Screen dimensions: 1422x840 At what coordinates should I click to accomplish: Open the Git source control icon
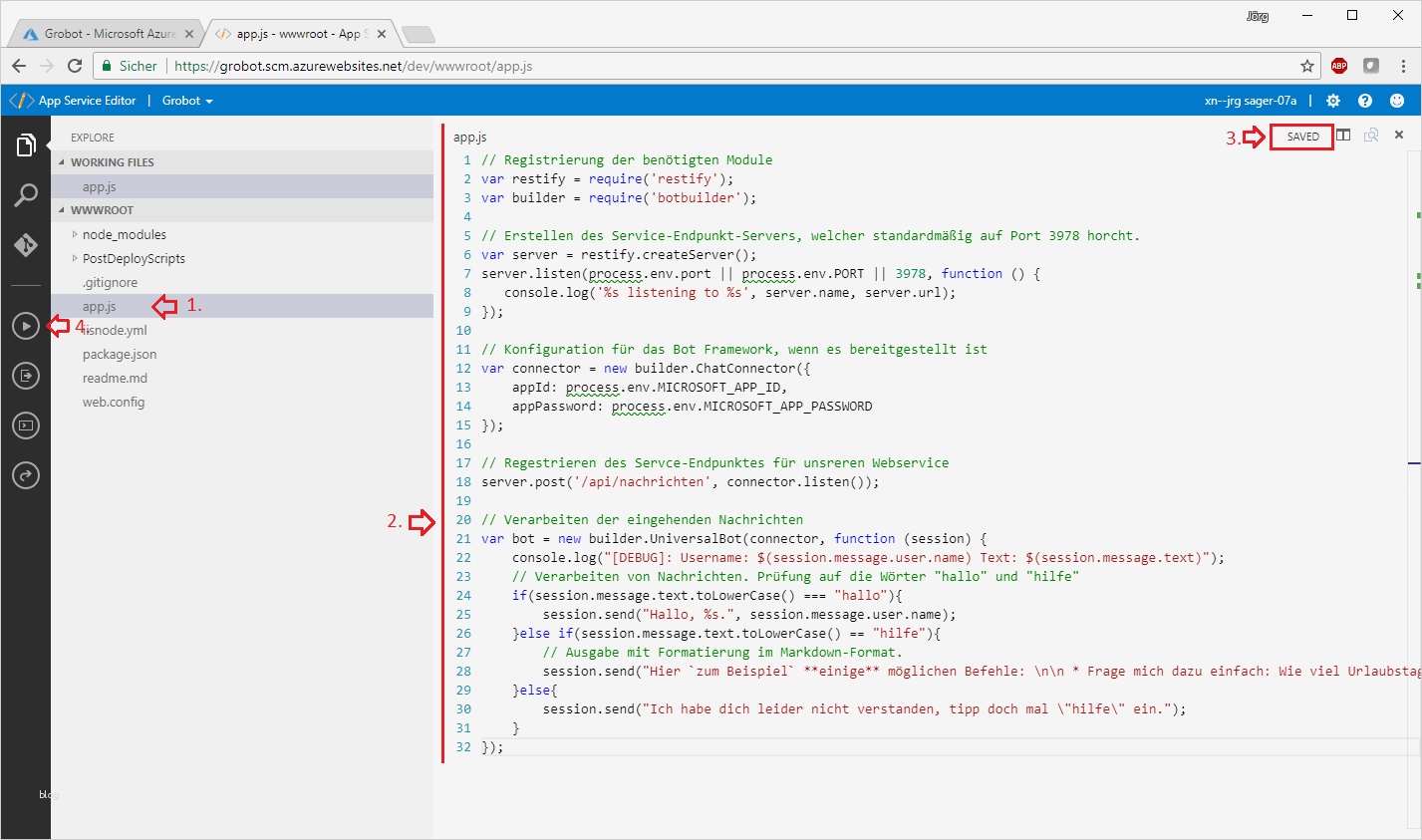(26, 245)
